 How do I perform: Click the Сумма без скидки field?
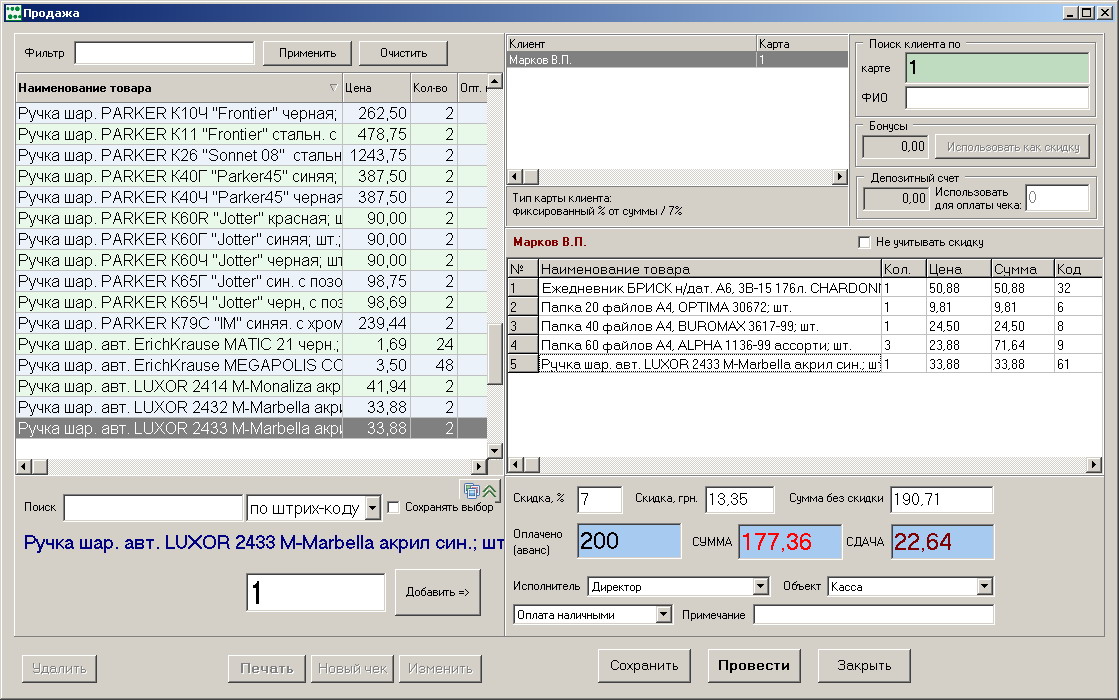point(941,499)
